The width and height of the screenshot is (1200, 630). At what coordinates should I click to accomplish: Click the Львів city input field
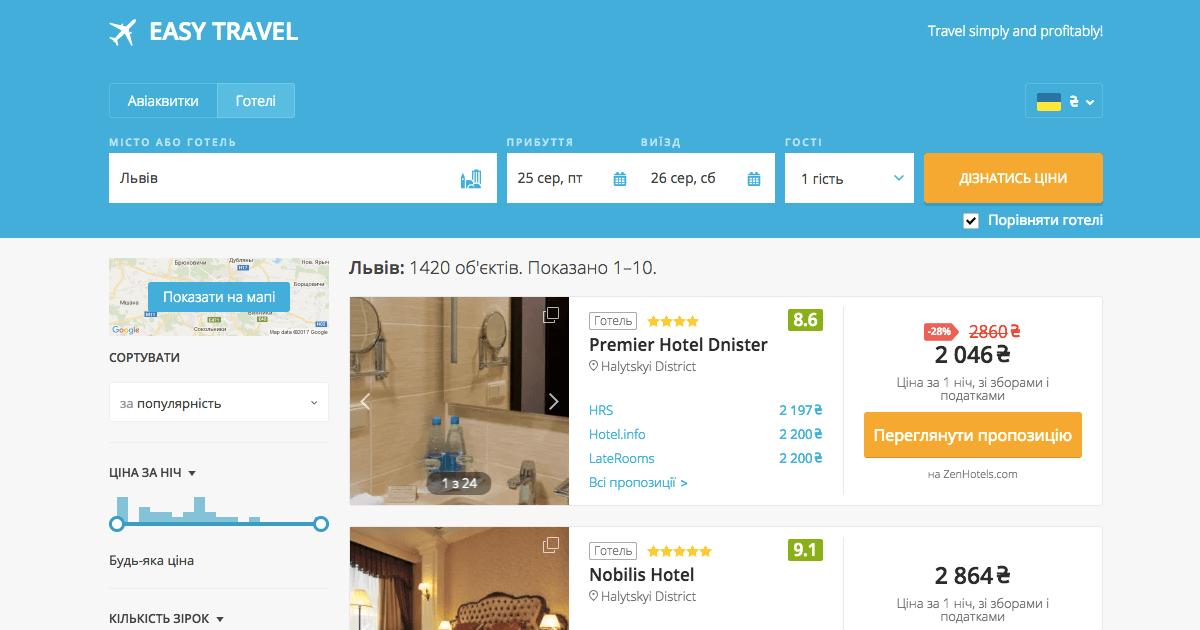point(303,178)
